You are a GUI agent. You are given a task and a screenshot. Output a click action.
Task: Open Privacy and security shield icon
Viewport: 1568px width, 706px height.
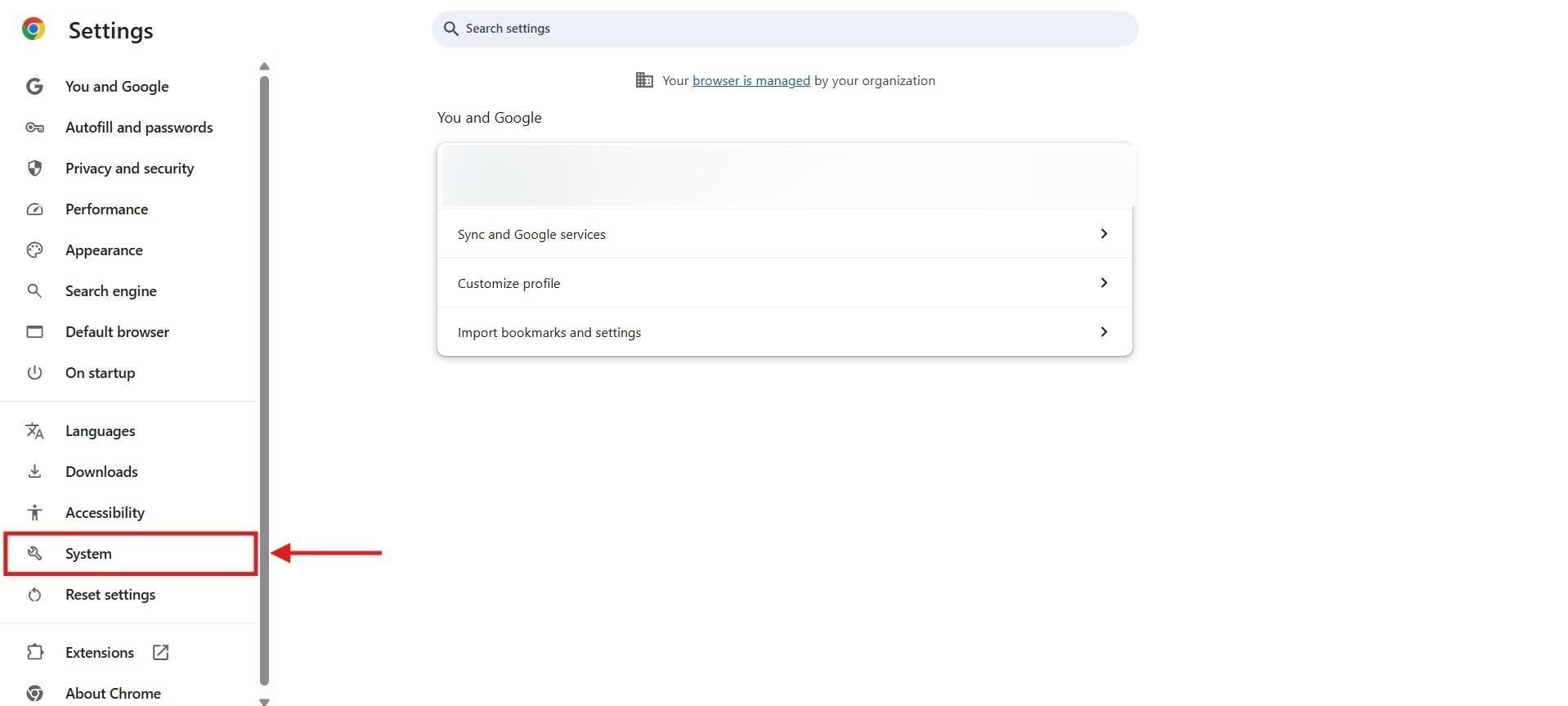34,168
